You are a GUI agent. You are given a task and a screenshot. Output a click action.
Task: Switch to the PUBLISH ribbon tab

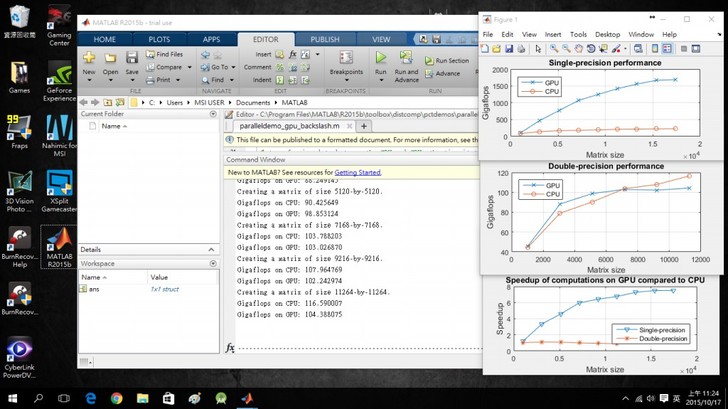(x=324, y=39)
